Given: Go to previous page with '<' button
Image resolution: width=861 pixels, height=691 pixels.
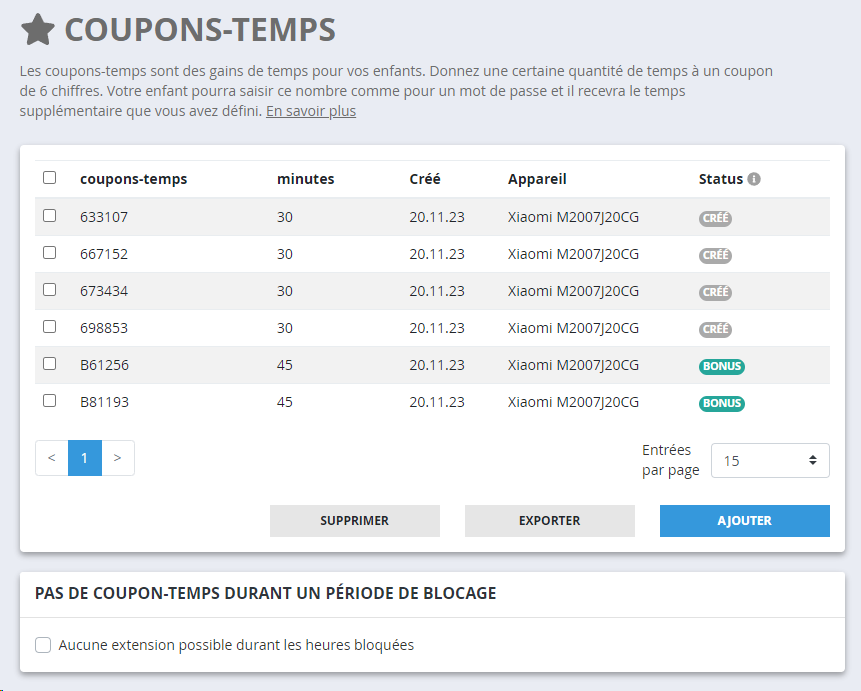Looking at the screenshot, I should (x=52, y=458).
